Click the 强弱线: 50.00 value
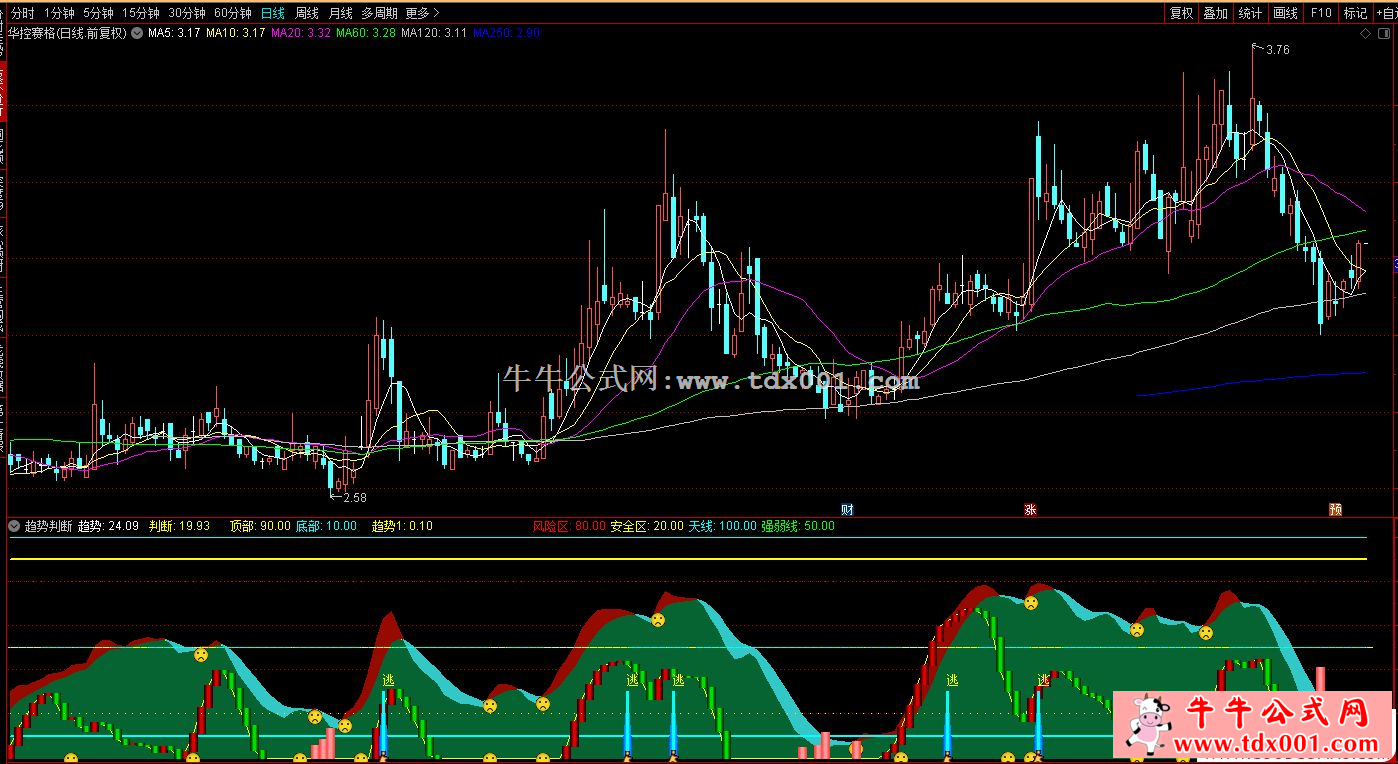This screenshot has height=764, width=1398. pos(798,525)
